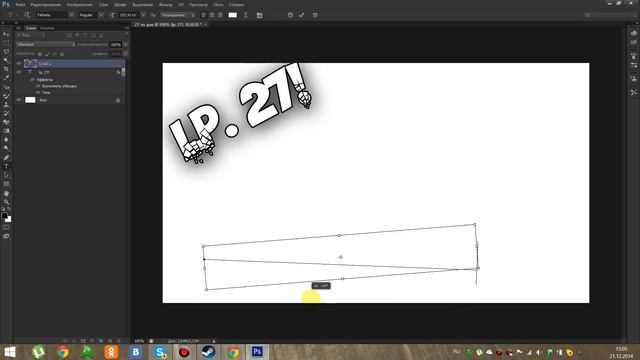Select the Horizontal Type tool

(6, 167)
